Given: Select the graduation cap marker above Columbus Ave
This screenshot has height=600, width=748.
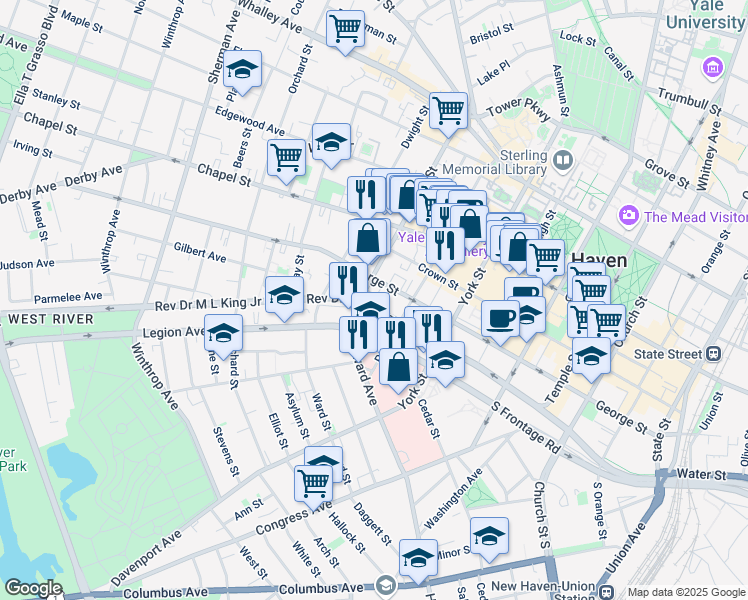Looking at the screenshot, I should pos(418,559).
